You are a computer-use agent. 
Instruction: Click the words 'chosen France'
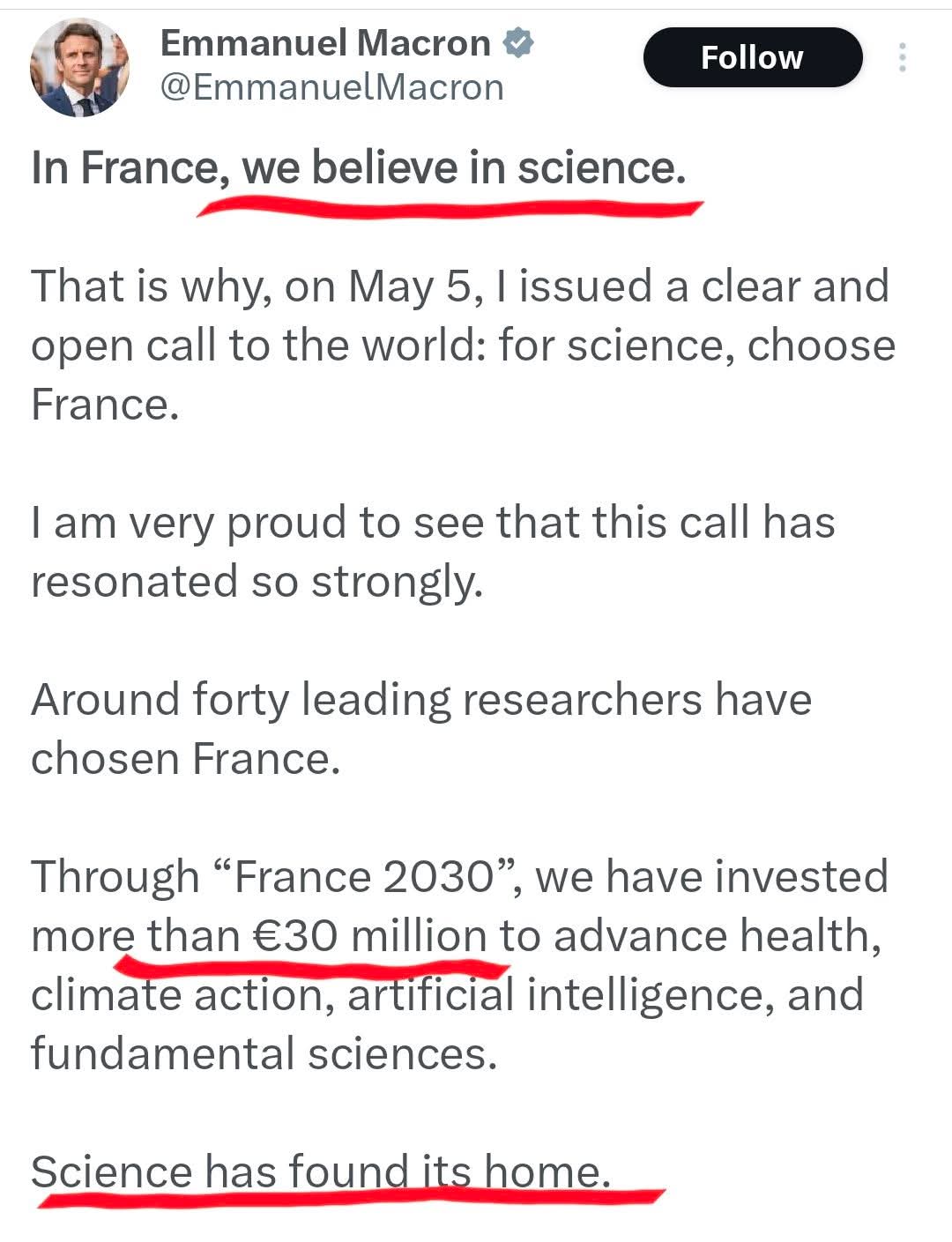click(x=185, y=759)
